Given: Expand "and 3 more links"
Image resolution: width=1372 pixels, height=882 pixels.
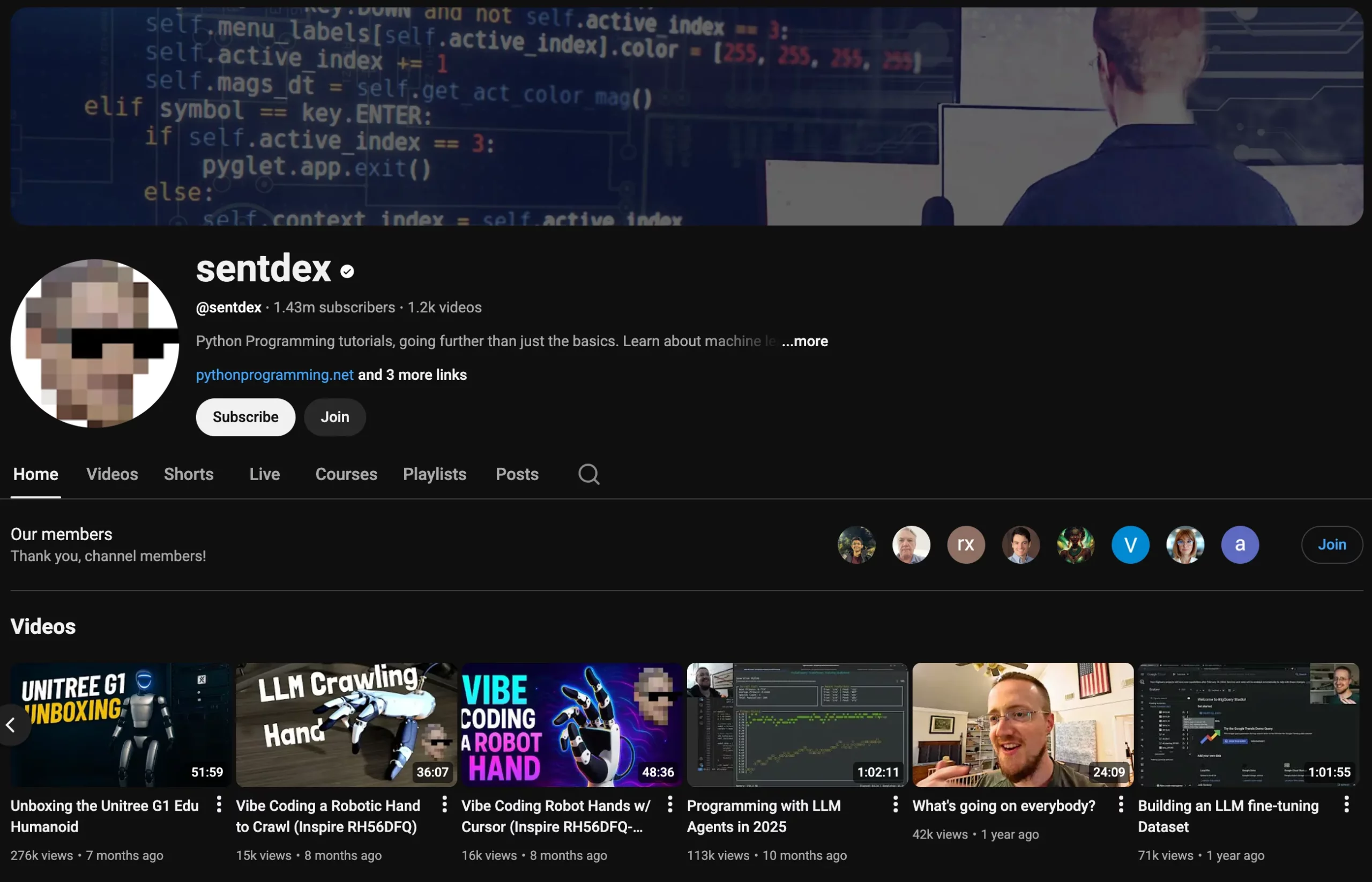Looking at the screenshot, I should (x=411, y=375).
